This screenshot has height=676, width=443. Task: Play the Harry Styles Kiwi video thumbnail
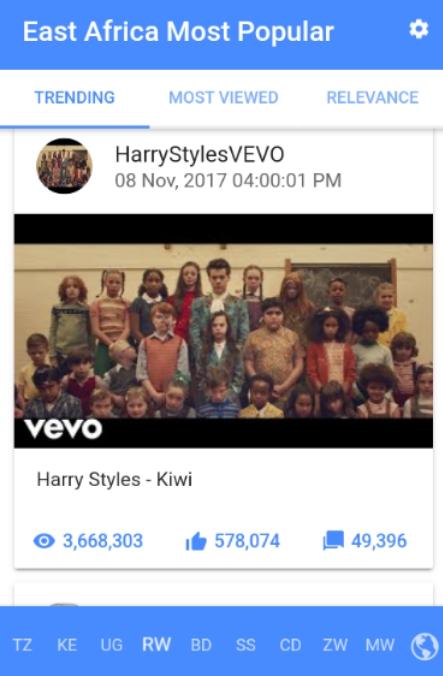pos(224,331)
